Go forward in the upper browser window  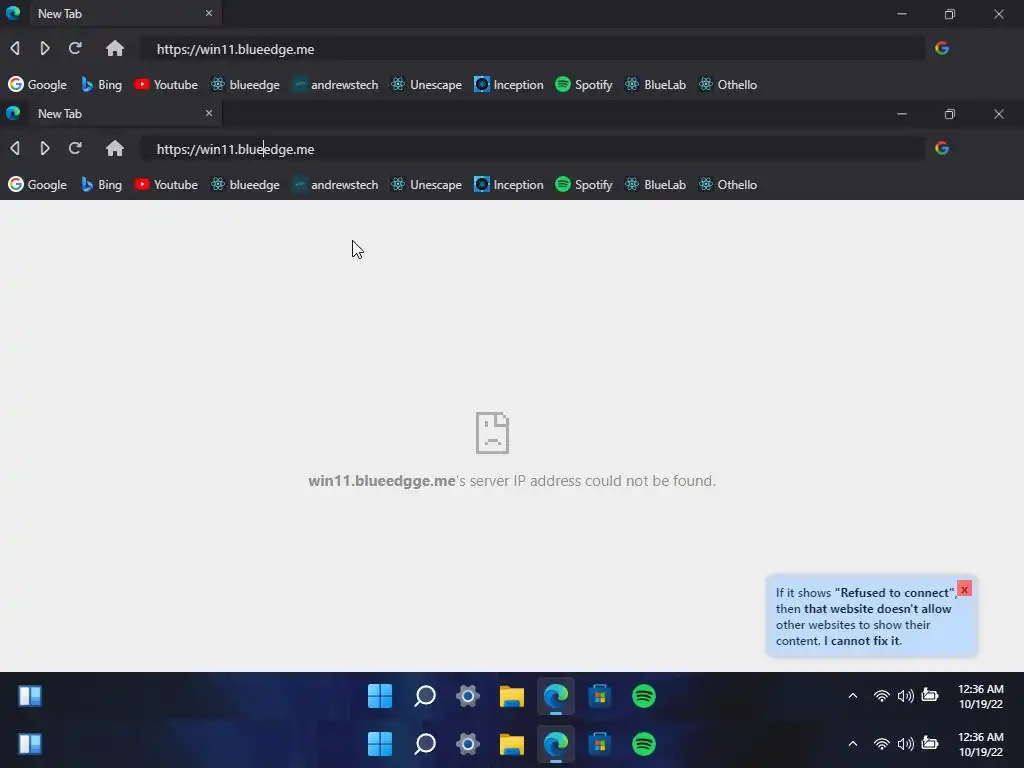[44, 48]
